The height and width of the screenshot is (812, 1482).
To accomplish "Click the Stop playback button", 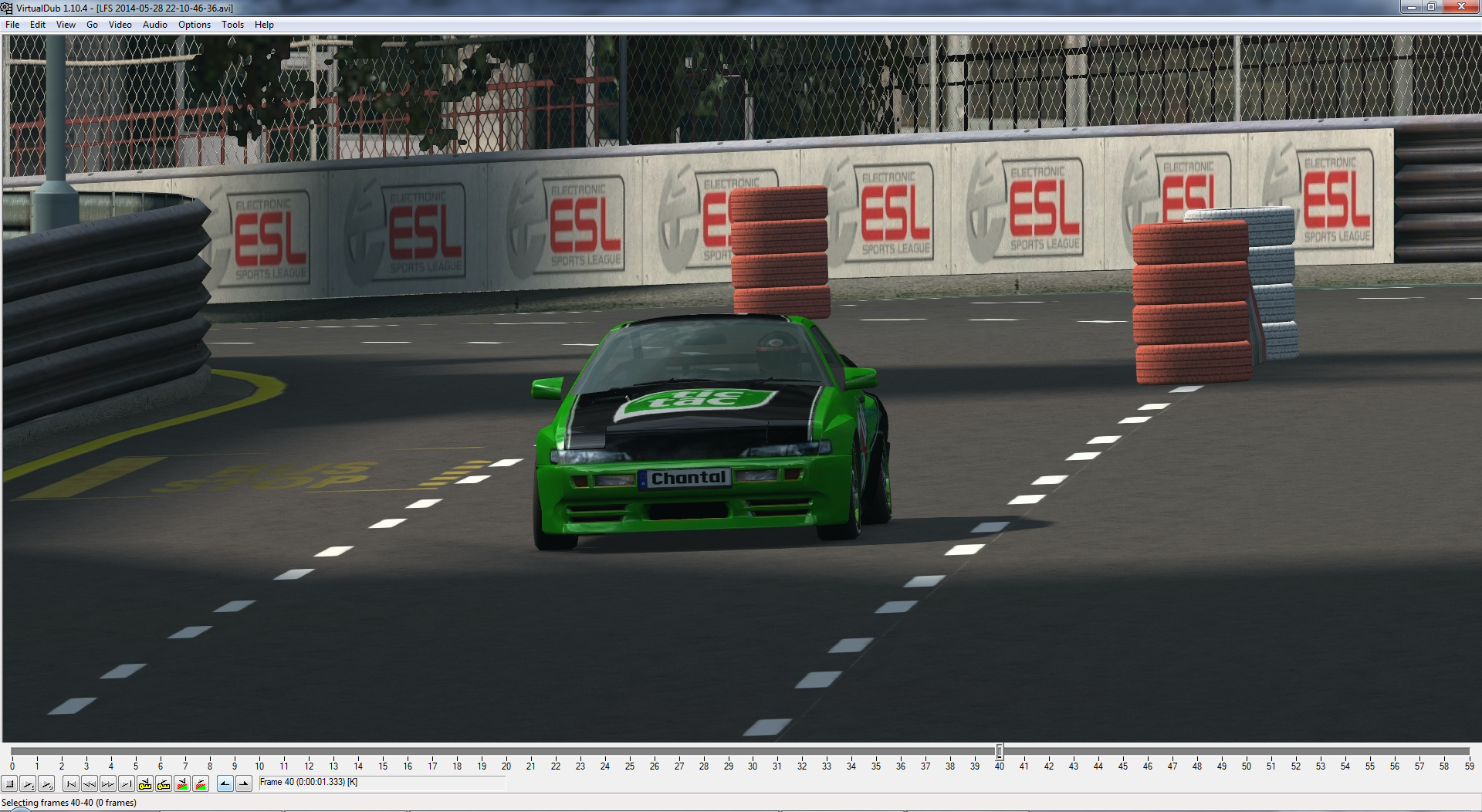I will (10, 784).
